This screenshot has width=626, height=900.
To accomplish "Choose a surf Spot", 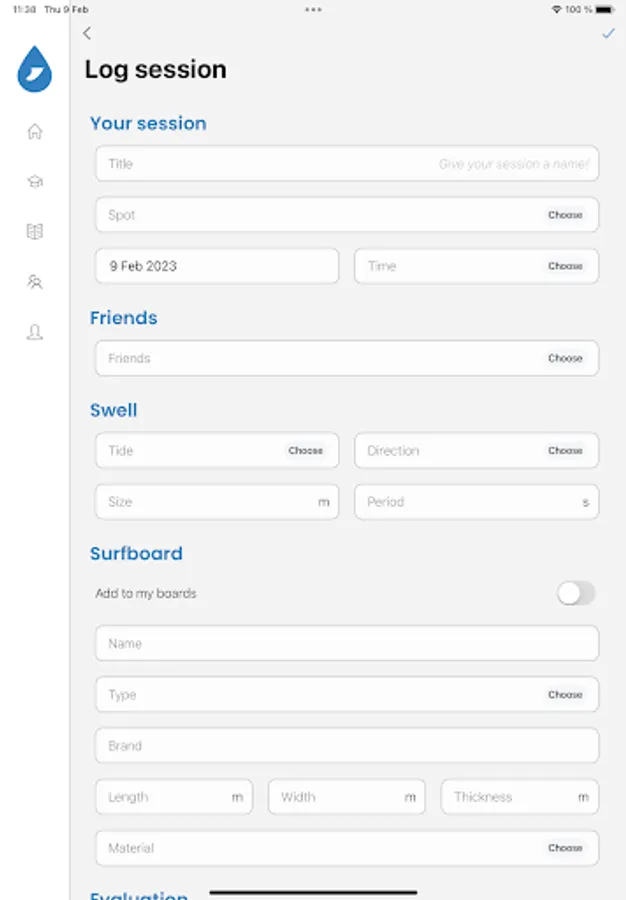I will point(565,215).
